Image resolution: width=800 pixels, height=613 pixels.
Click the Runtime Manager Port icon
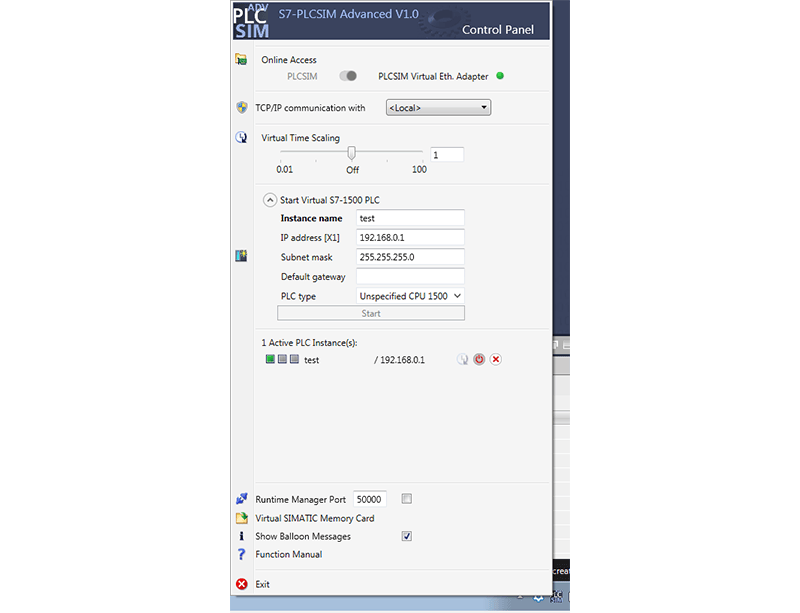click(x=242, y=499)
